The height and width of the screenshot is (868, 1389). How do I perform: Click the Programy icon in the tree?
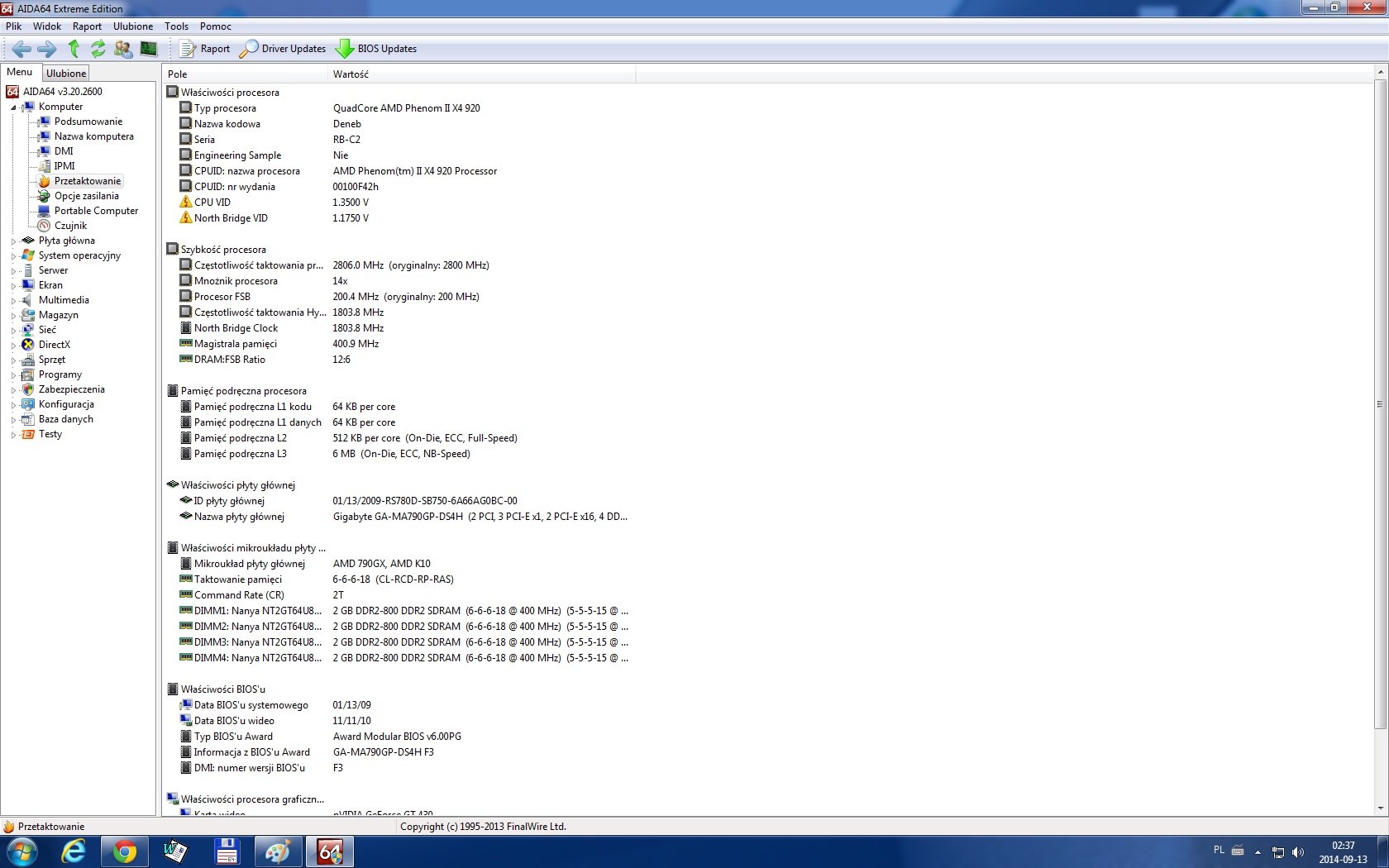[x=28, y=374]
